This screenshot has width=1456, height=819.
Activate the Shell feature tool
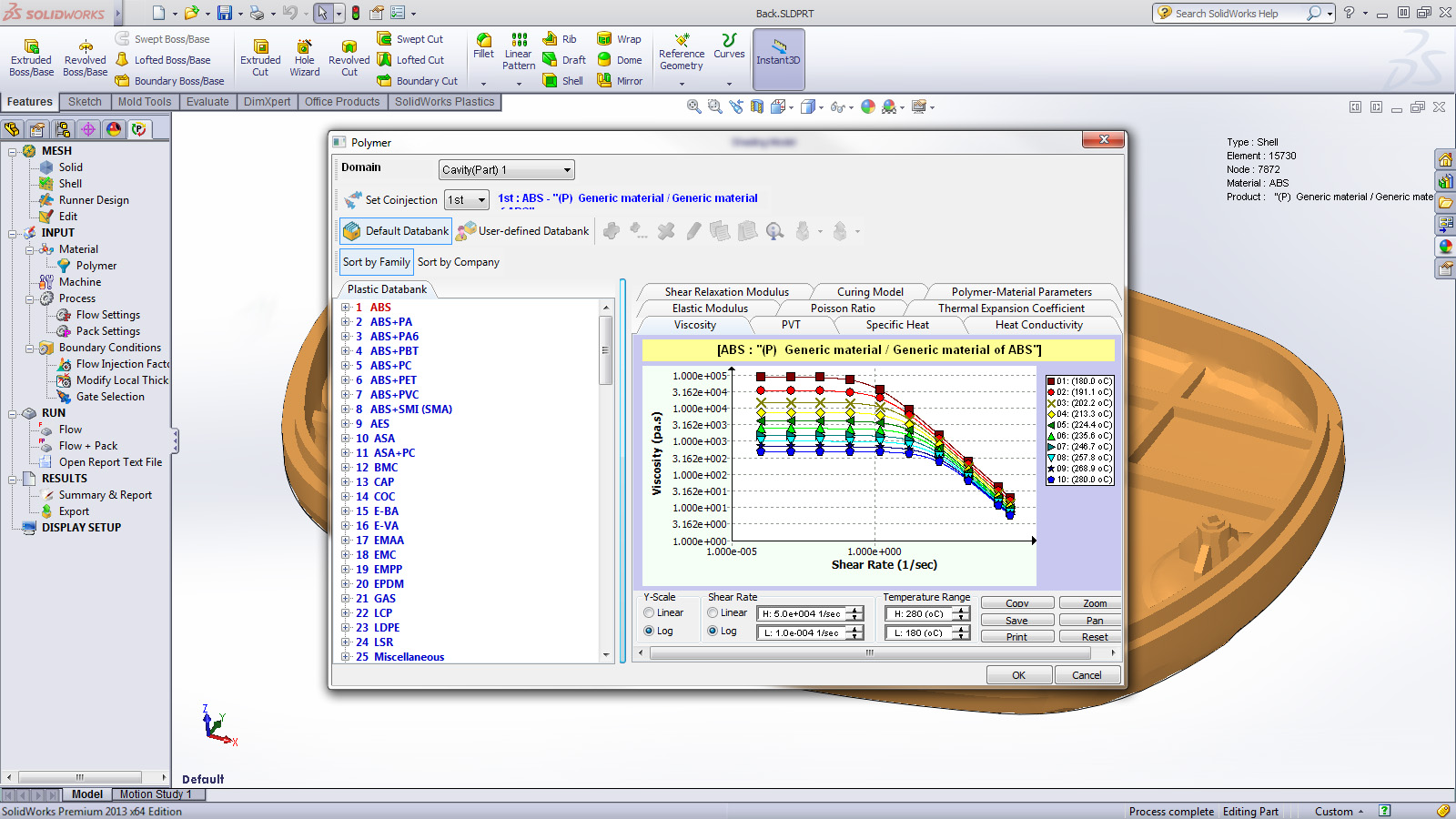click(564, 80)
